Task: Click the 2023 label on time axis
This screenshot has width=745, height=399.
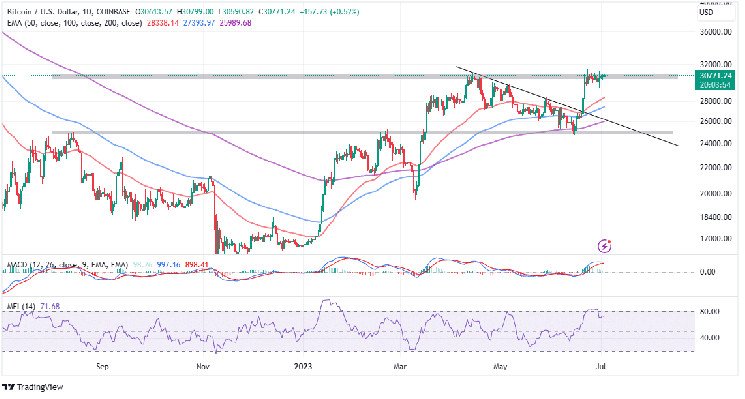Action: click(303, 366)
